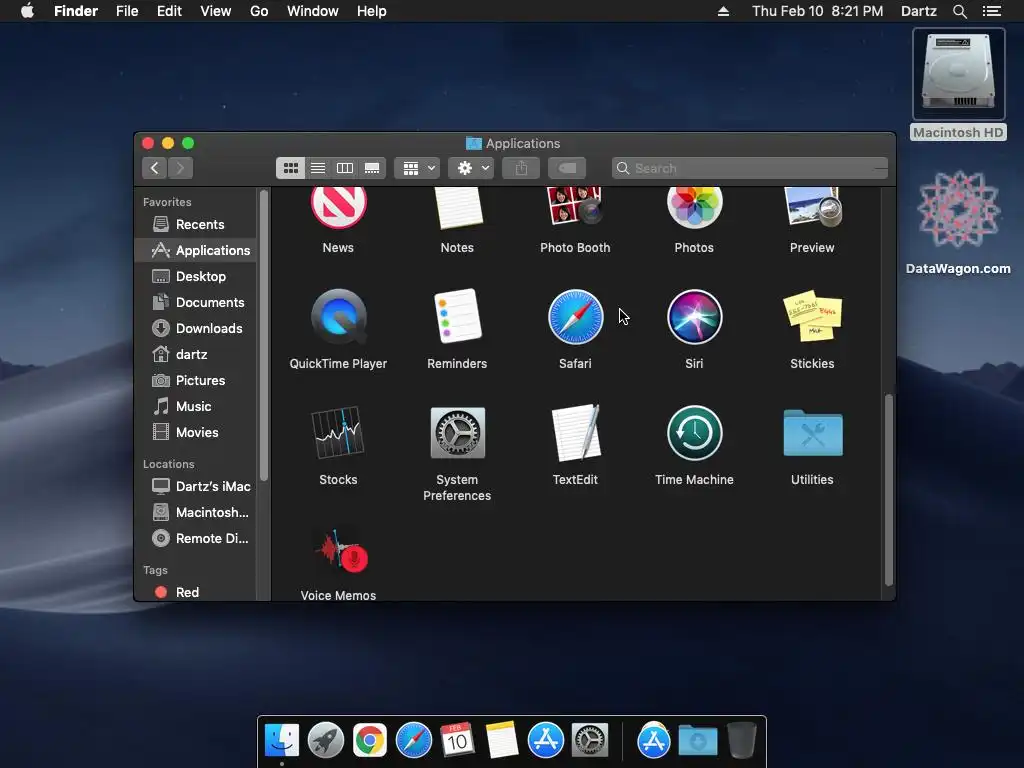Open Music in the sidebar
Viewport: 1024px width, 768px height.
pyautogui.click(x=195, y=407)
